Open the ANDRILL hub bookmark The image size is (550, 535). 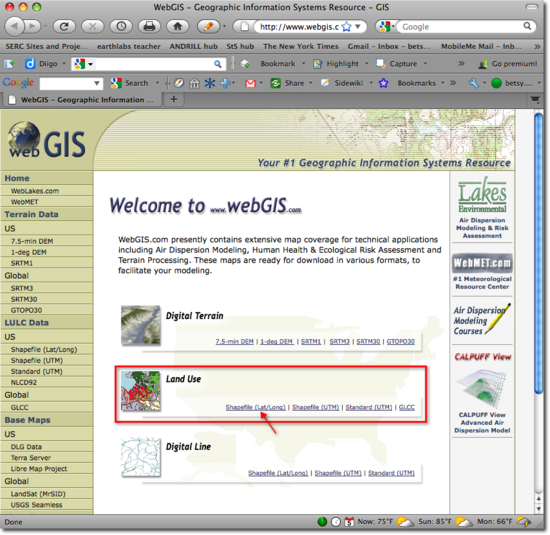[x=194, y=46]
